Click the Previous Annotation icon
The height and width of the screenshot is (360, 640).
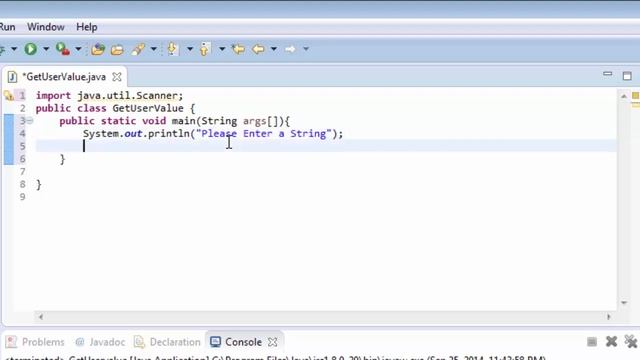pyautogui.click(x=205, y=49)
